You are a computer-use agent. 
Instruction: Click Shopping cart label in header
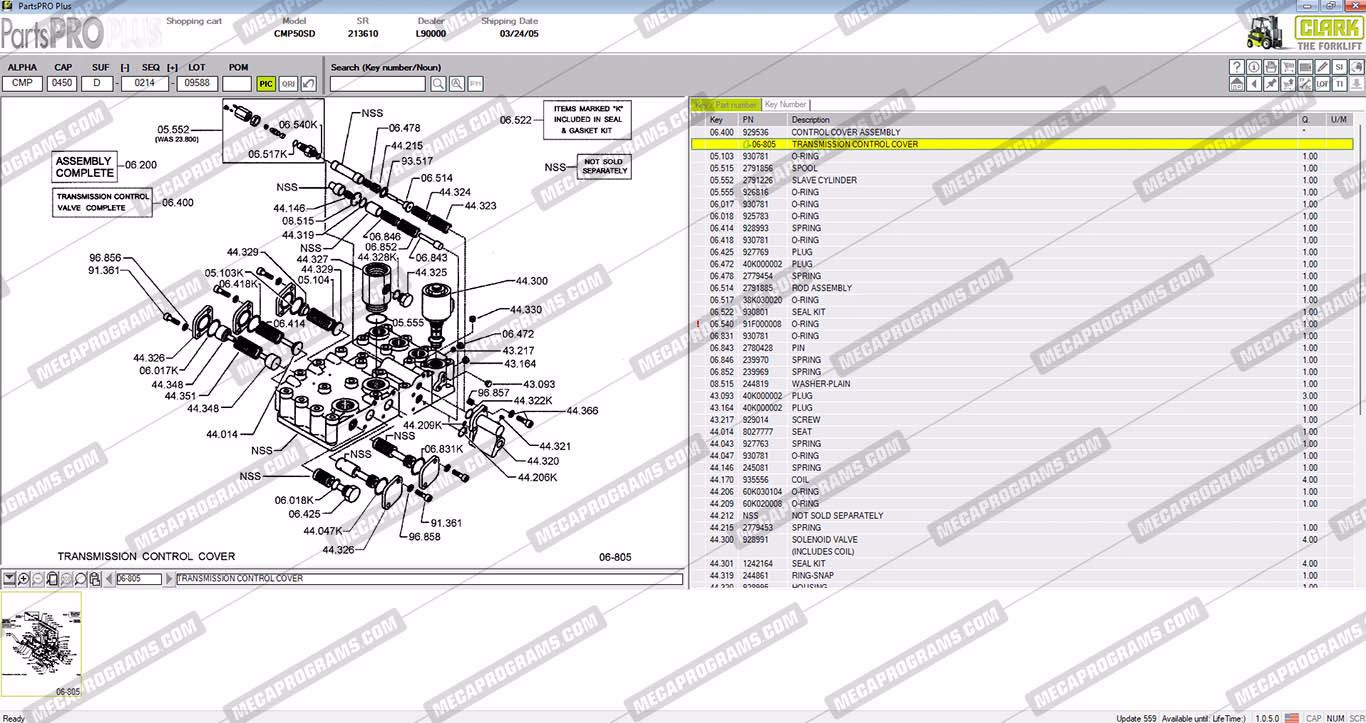(194, 21)
